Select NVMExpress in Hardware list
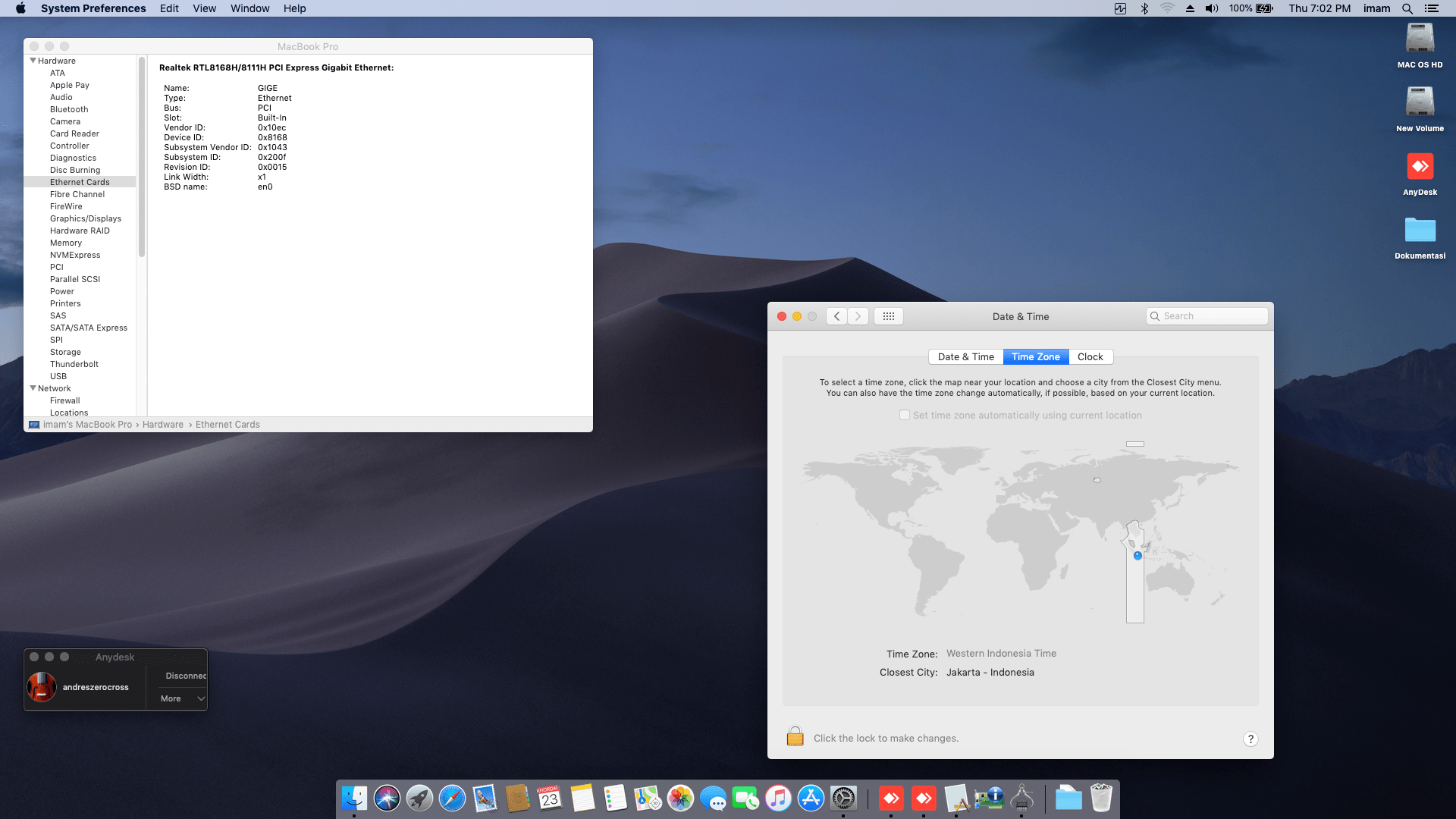The width and height of the screenshot is (1456, 819). tap(75, 255)
